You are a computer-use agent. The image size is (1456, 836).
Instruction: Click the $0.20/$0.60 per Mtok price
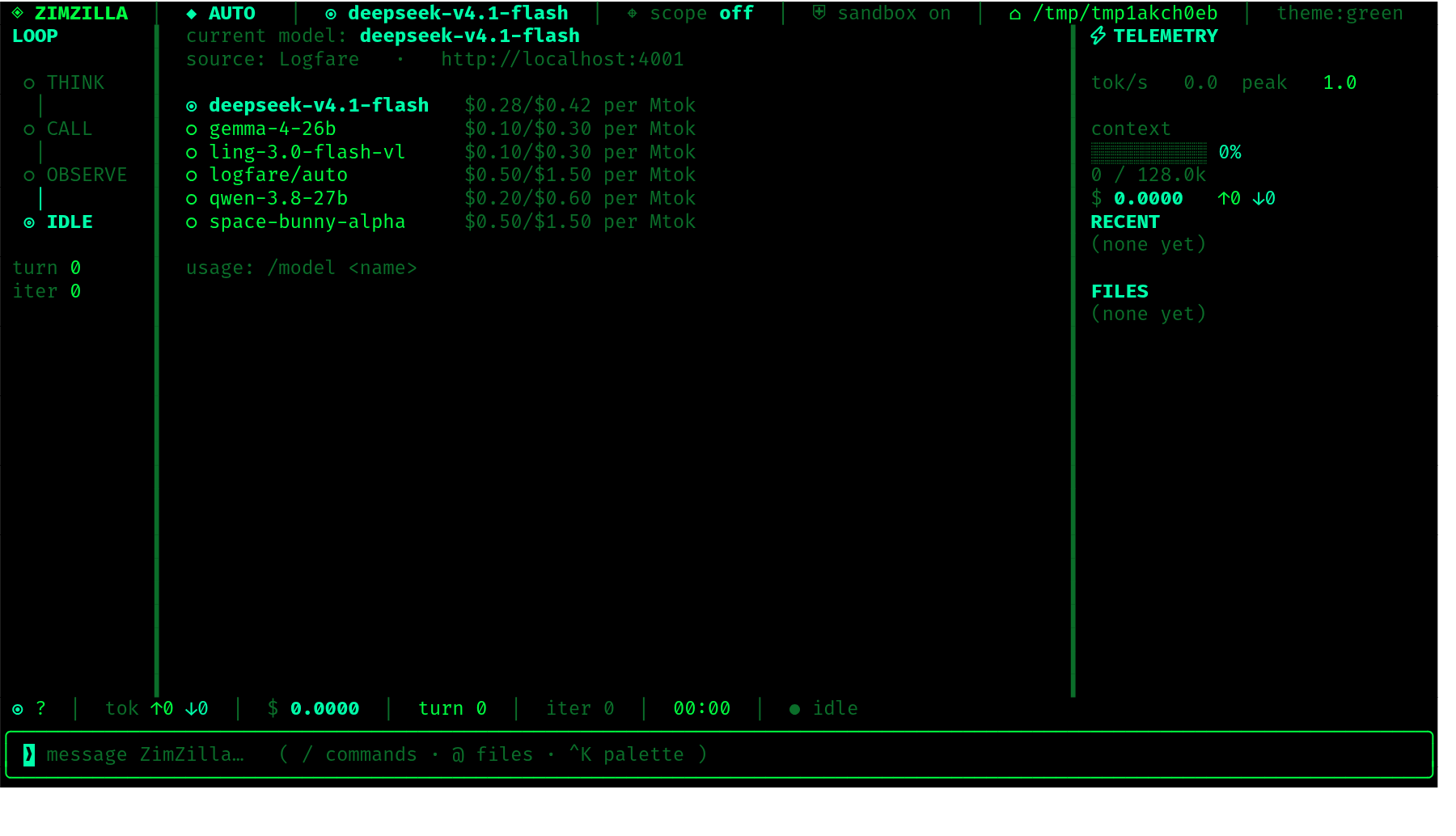click(x=580, y=198)
